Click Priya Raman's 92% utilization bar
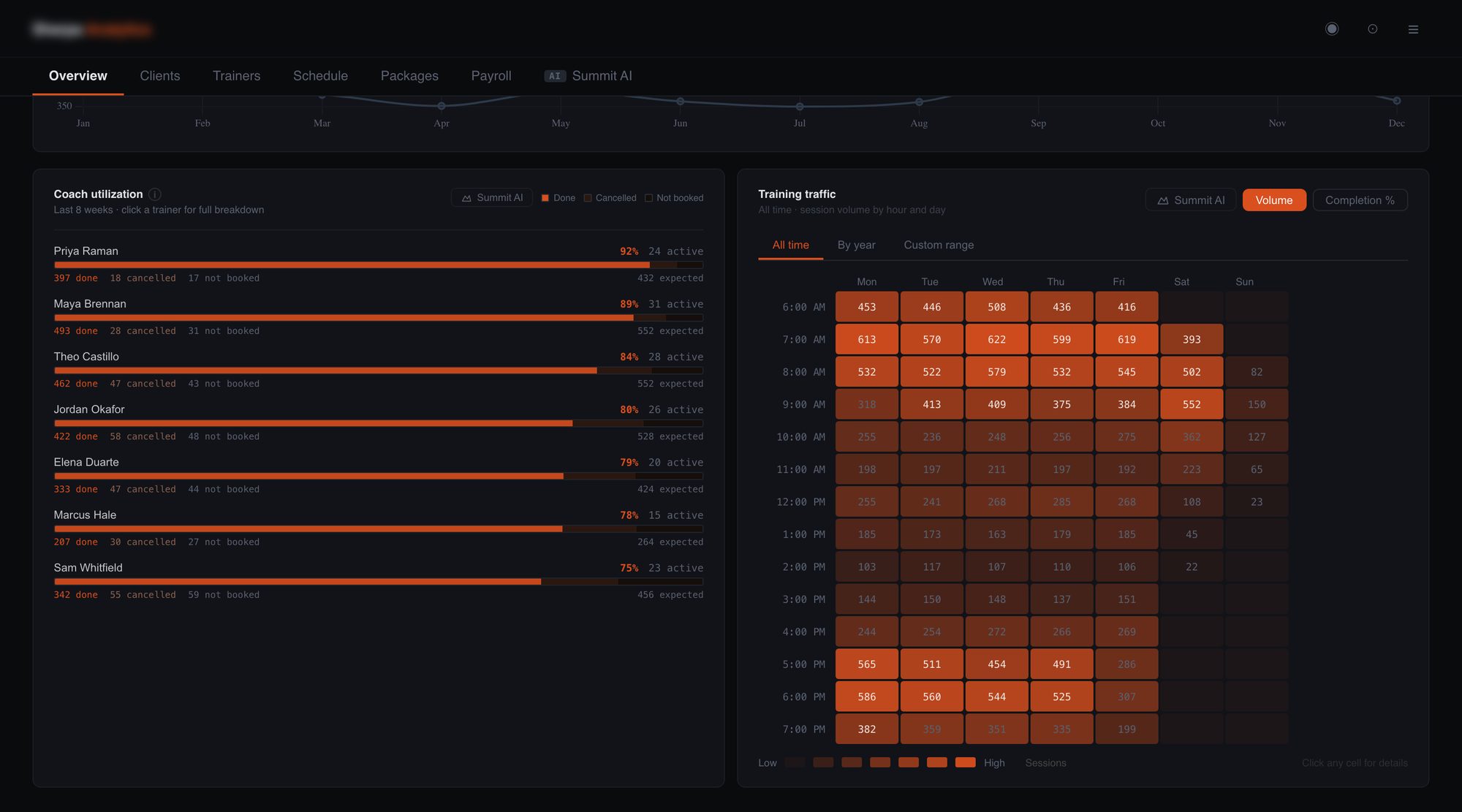 point(379,265)
